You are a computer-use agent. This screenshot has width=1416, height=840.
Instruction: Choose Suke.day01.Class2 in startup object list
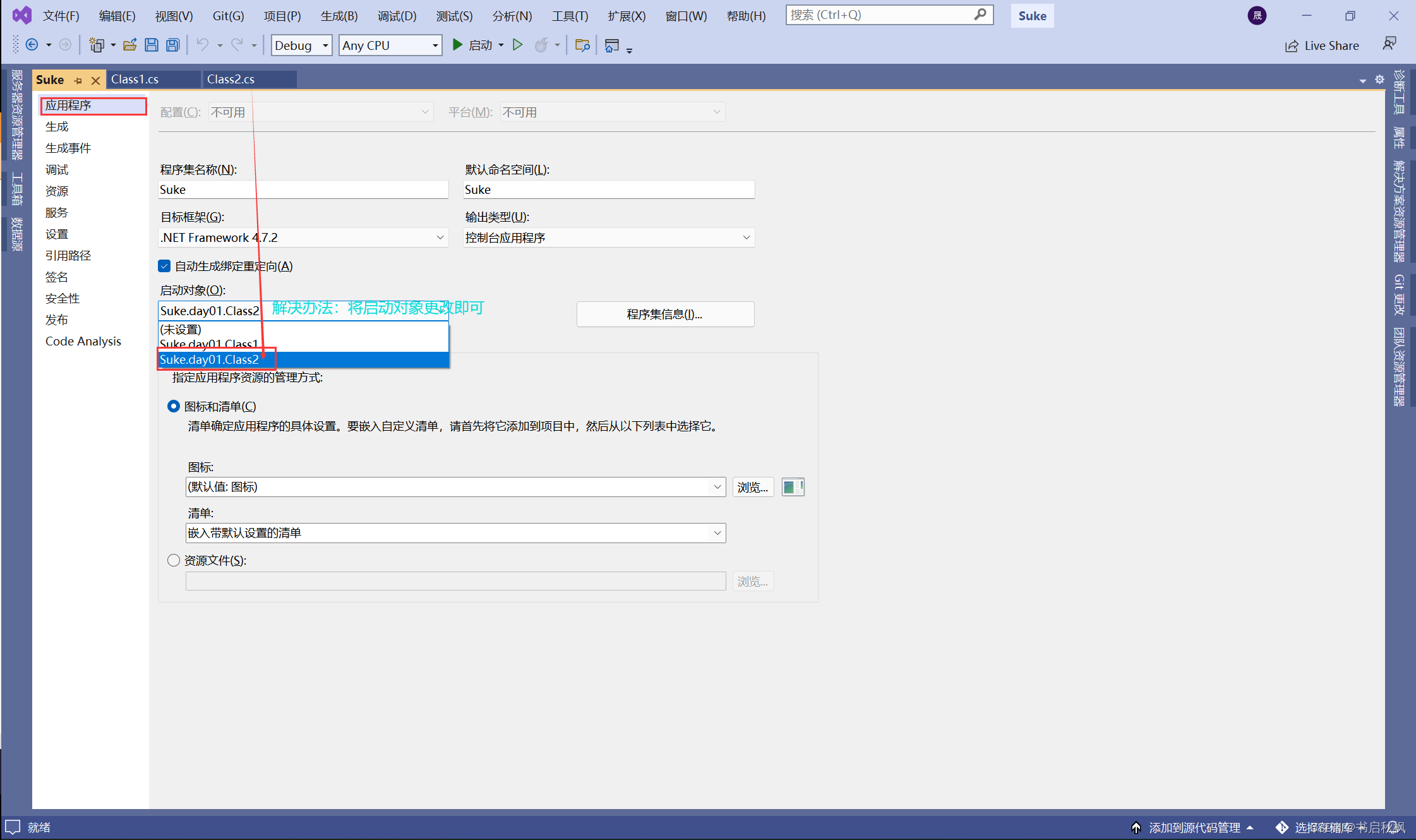coord(303,359)
